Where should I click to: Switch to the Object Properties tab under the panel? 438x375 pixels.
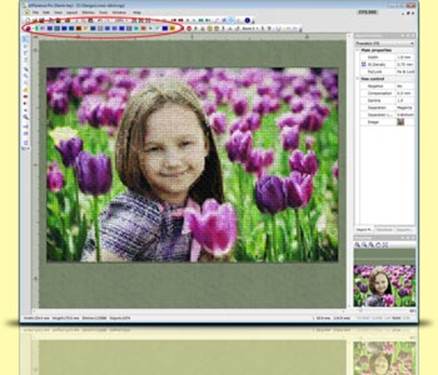(x=364, y=230)
